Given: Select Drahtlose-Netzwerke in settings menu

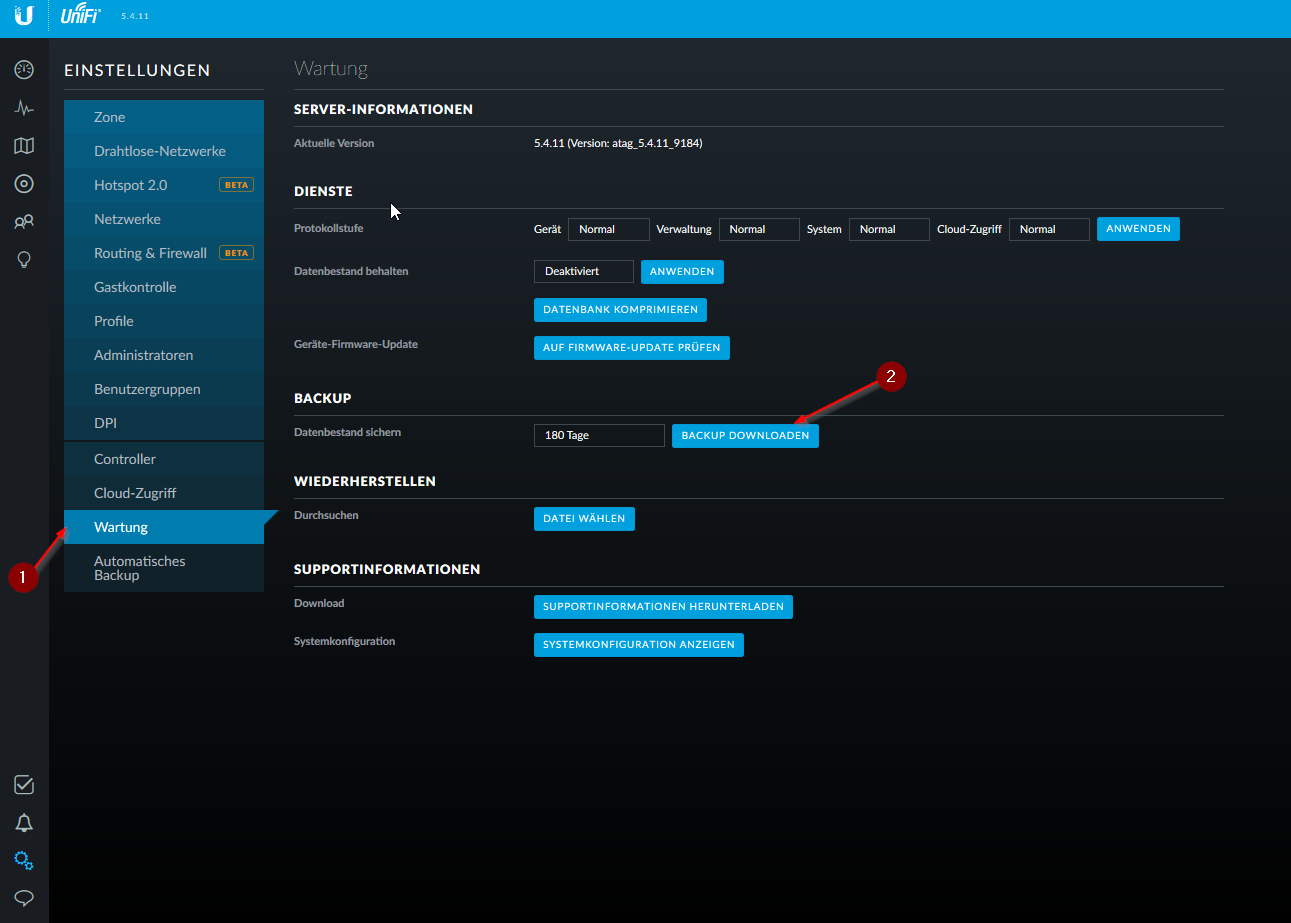Looking at the screenshot, I should 160,151.
